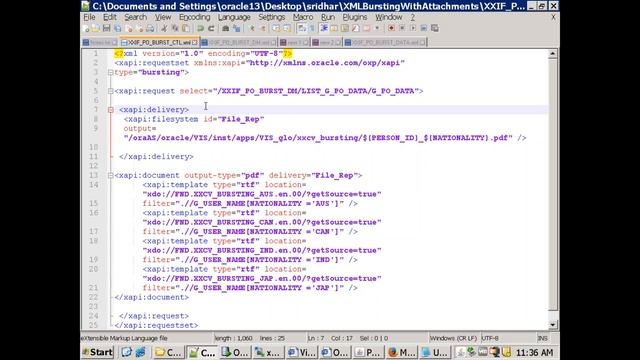640x360 pixels.
Task: Click the Redo toolbar icon
Action: pyautogui.click(x=211, y=28)
